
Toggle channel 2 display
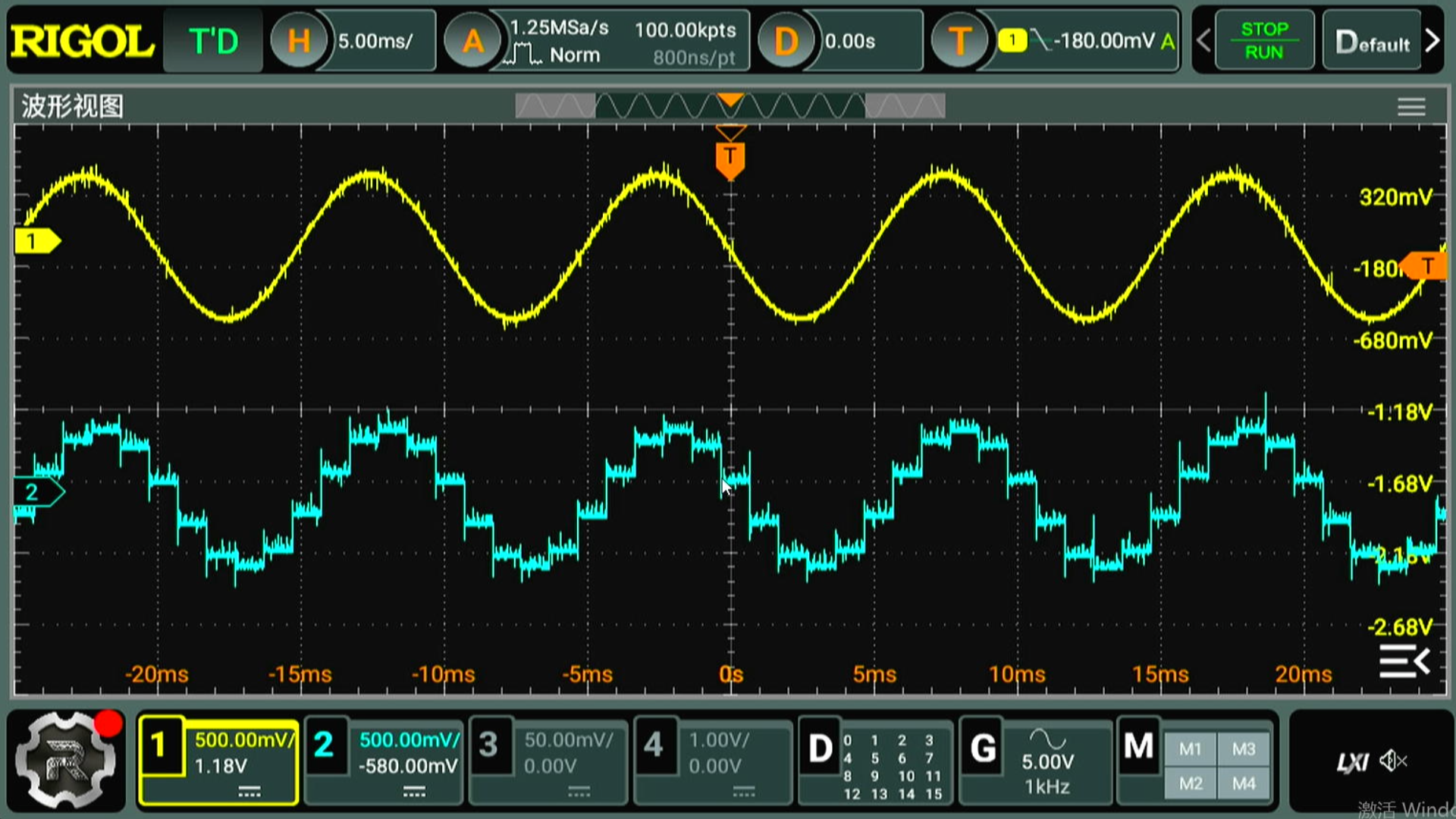coord(324,745)
